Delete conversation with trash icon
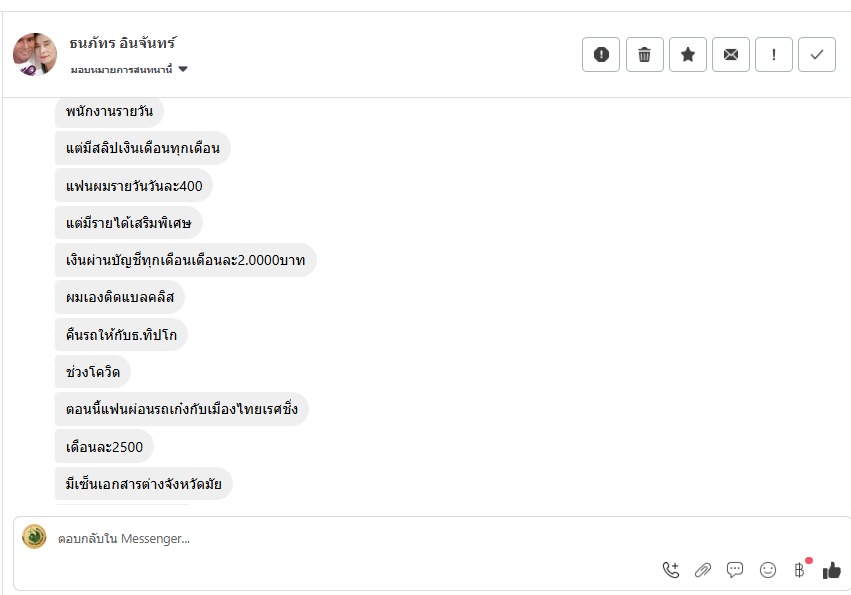Image resolution: width=851 pixels, height=595 pixels. point(644,55)
